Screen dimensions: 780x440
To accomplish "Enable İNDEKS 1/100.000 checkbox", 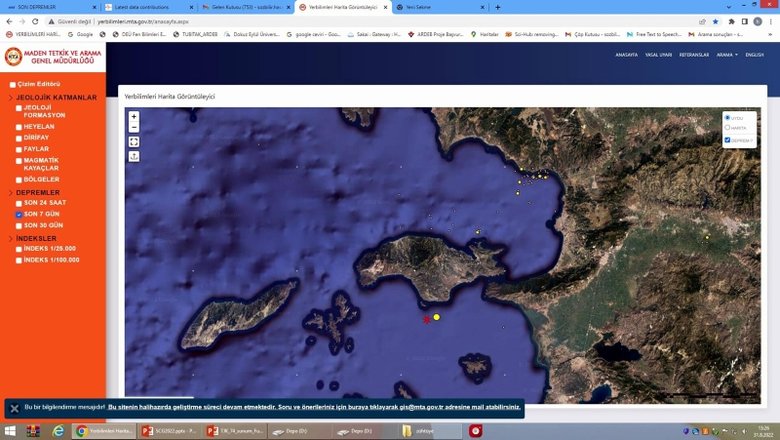I will tap(19, 261).
